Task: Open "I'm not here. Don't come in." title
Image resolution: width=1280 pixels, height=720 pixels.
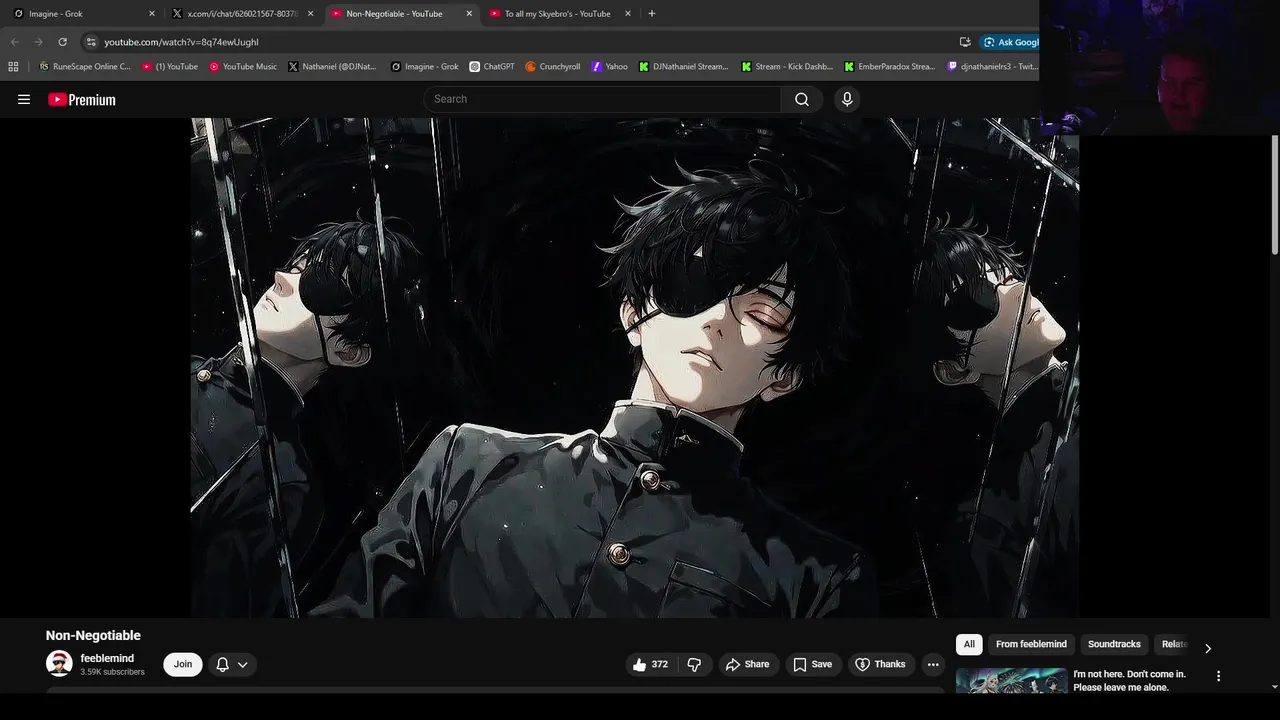Action: [x=1129, y=680]
